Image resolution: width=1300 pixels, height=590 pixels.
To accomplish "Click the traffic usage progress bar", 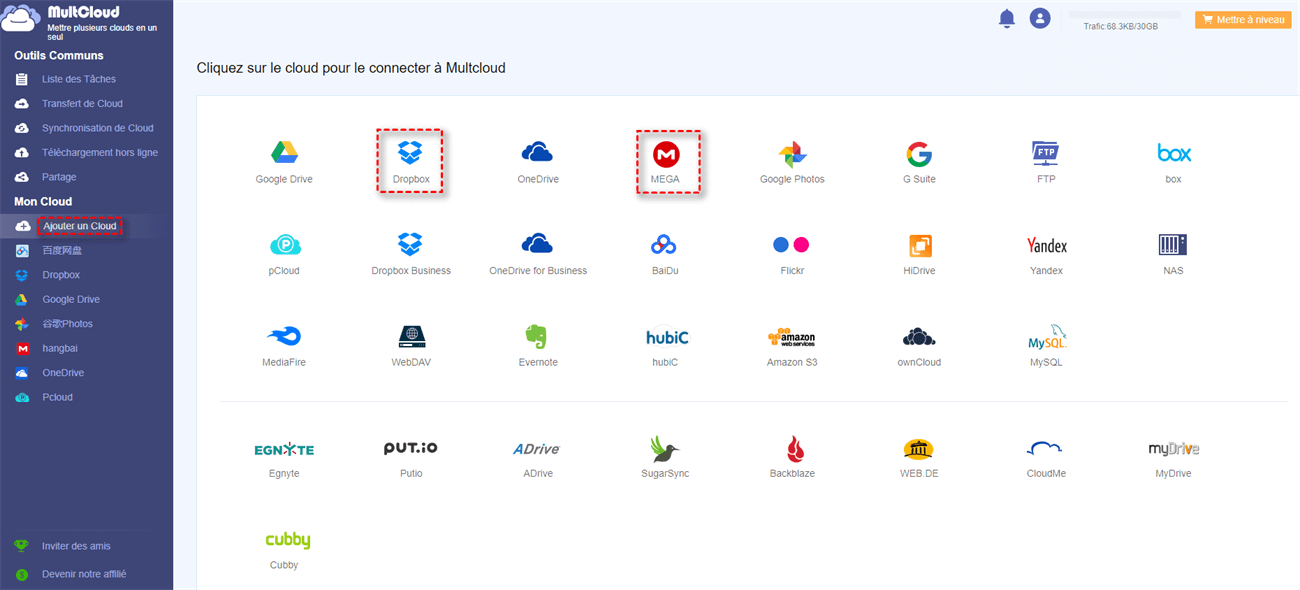I will tap(1125, 15).
